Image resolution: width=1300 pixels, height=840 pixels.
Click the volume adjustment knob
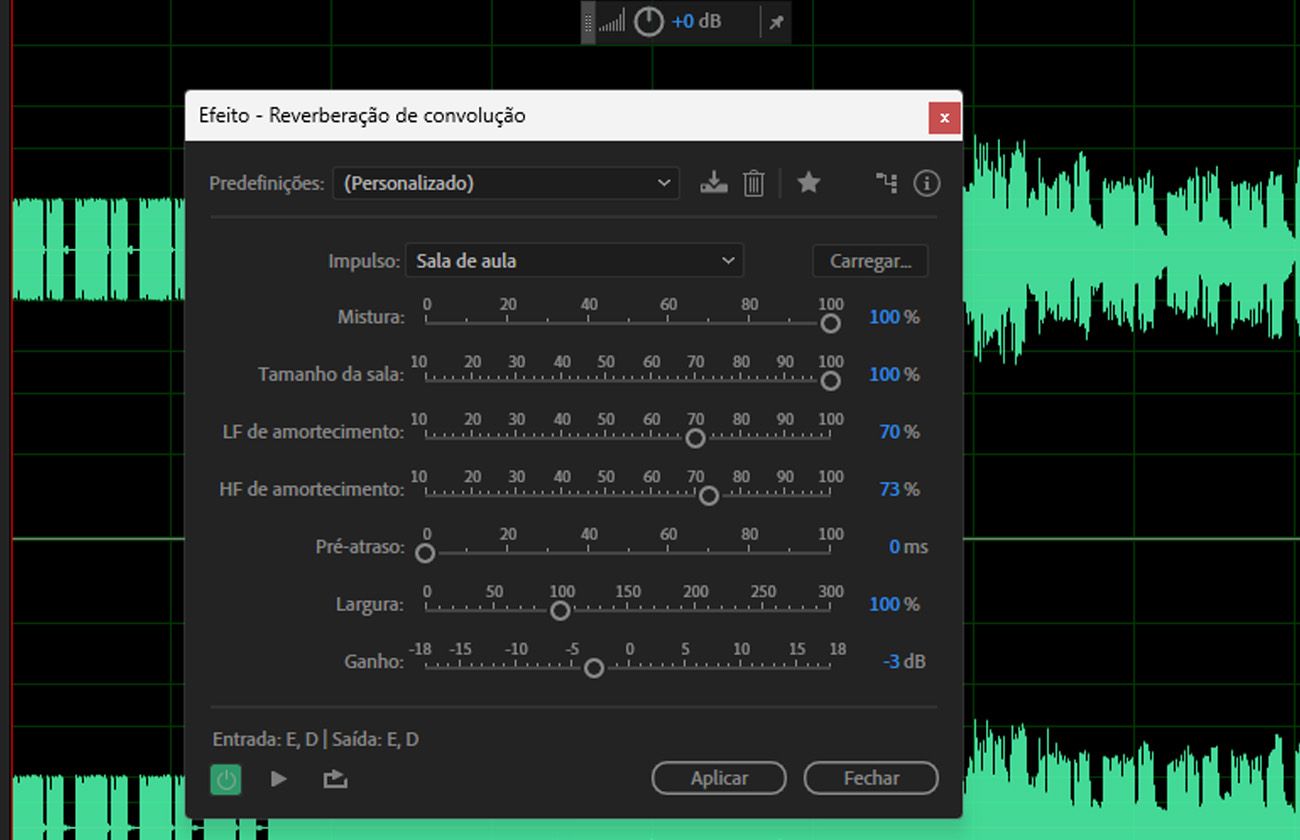(648, 20)
